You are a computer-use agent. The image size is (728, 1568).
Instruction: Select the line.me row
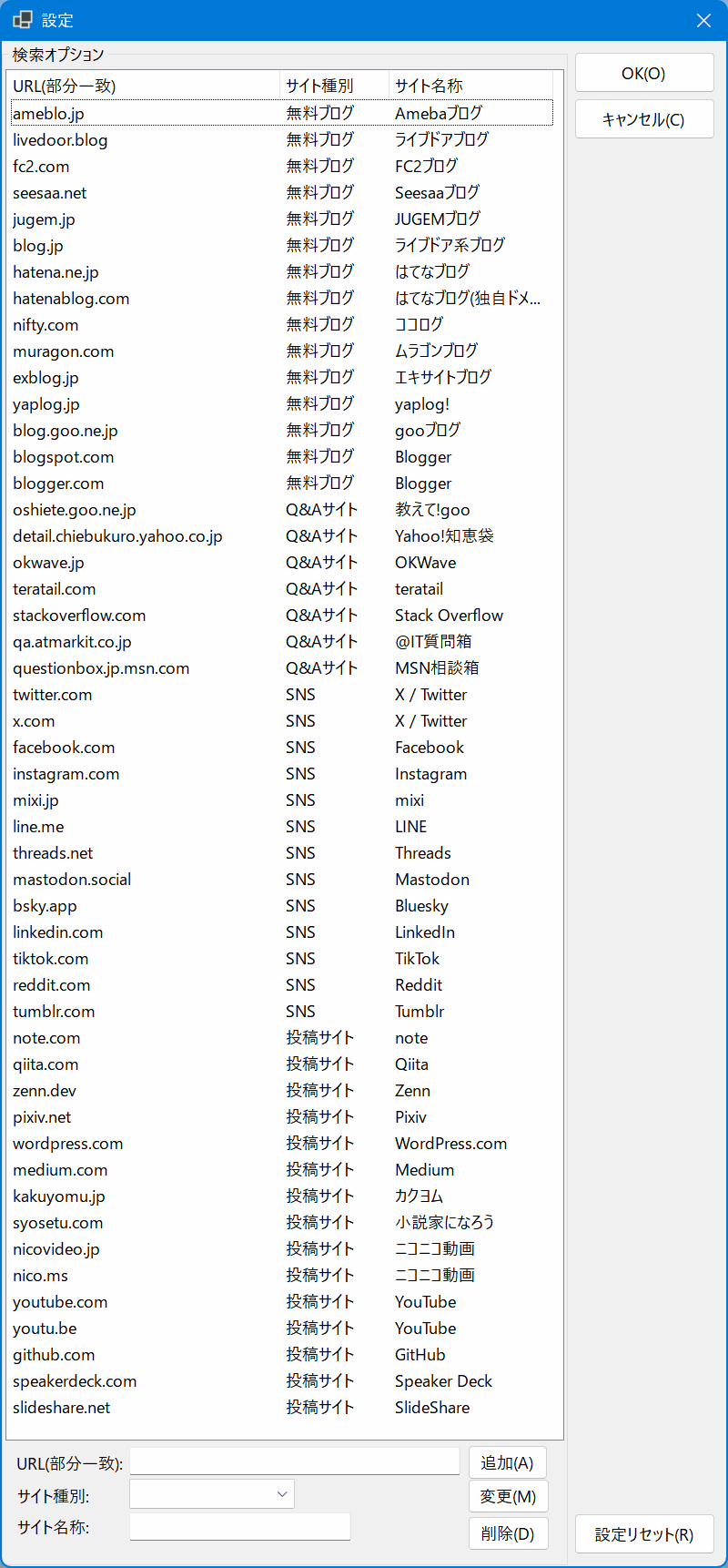pyautogui.click(x=281, y=826)
